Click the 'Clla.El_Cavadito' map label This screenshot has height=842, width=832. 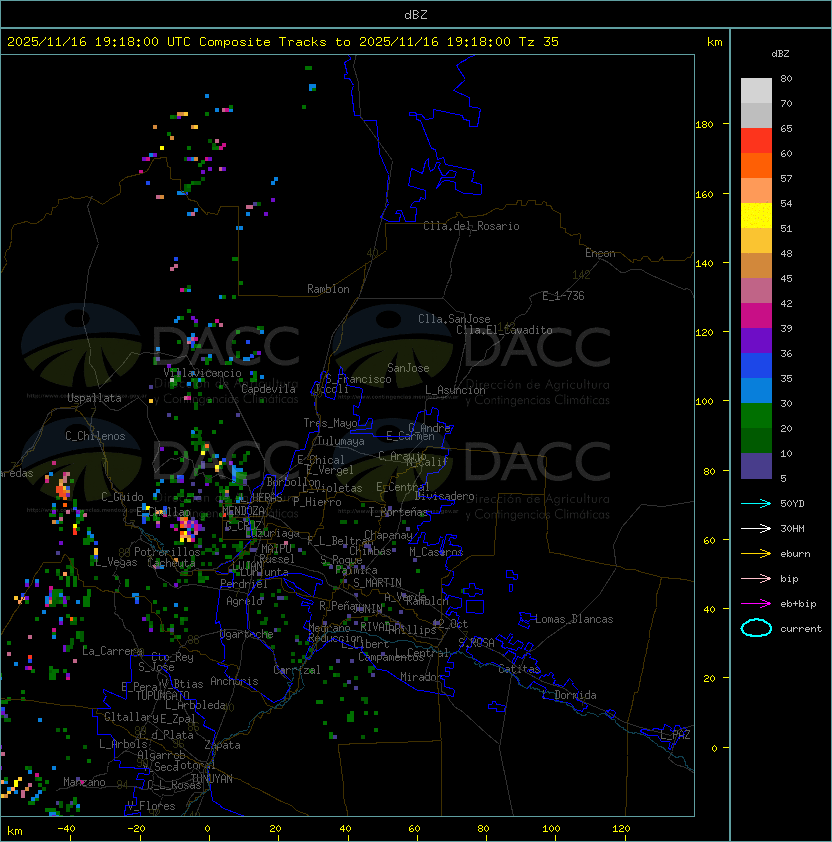click(x=504, y=330)
